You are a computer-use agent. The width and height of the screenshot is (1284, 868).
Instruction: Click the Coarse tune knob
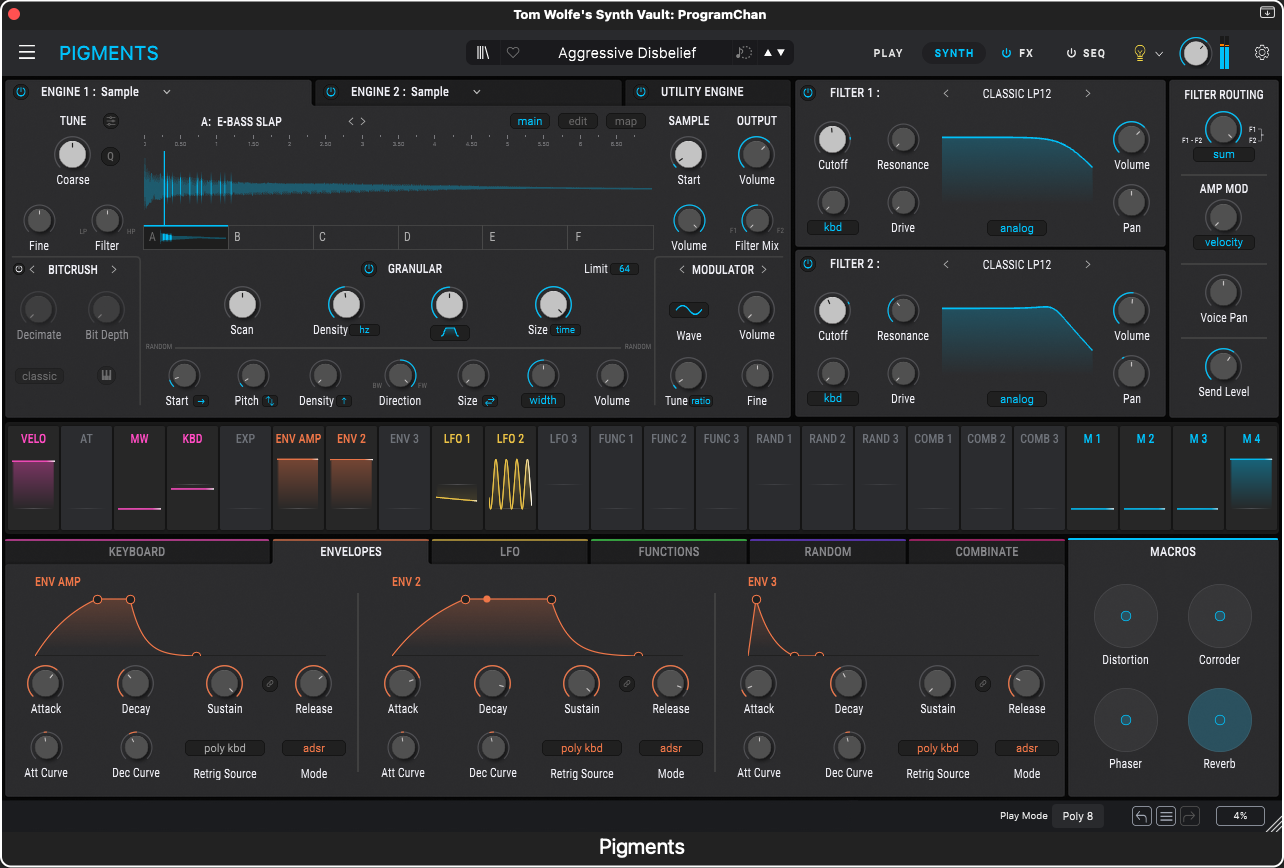(72, 154)
